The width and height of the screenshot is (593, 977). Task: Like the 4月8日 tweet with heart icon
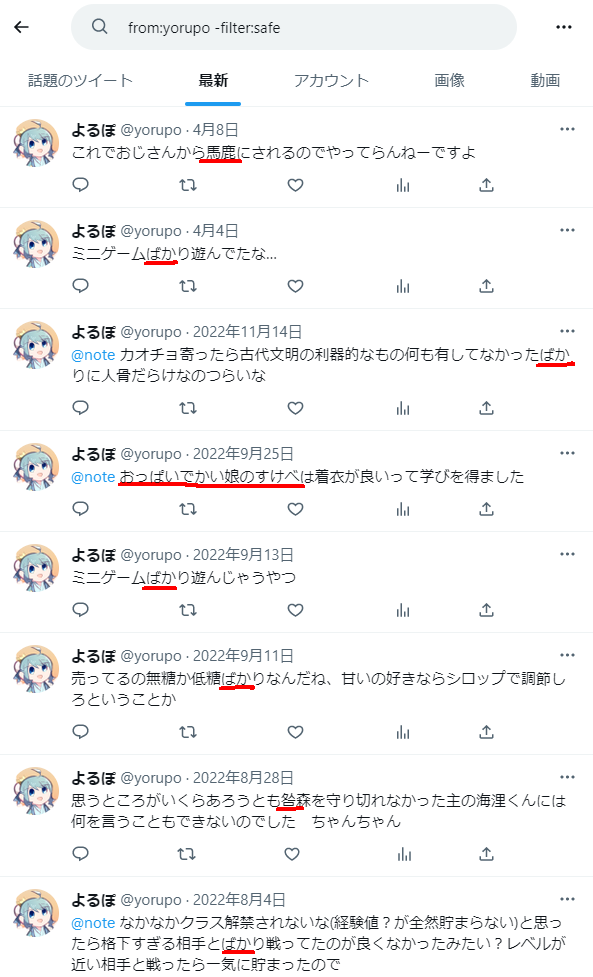[295, 185]
